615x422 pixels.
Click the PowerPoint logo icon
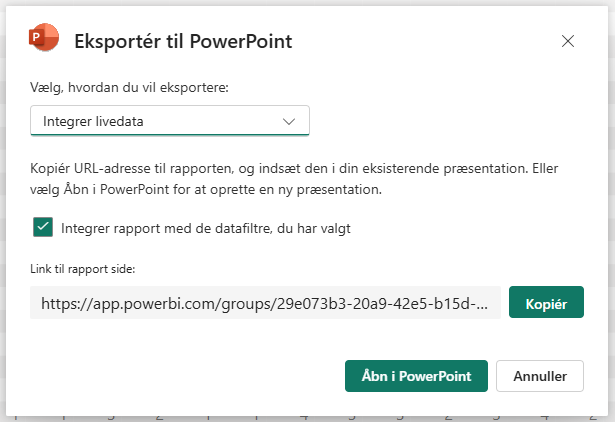pos(45,40)
